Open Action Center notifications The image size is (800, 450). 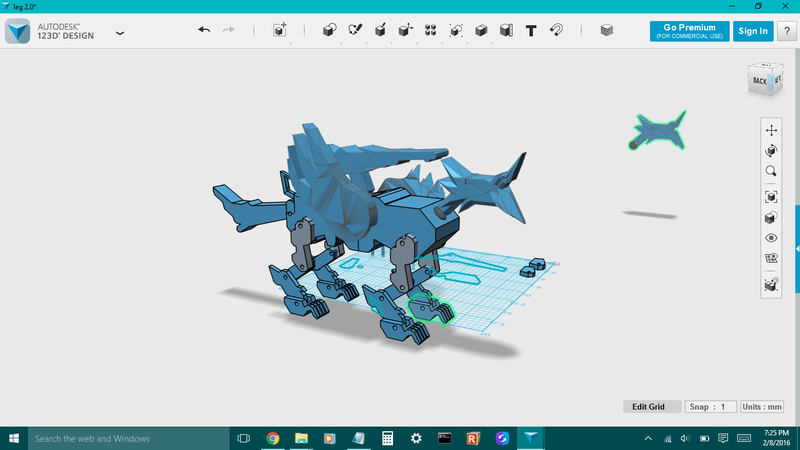pyautogui.click(x=723, y=438)
